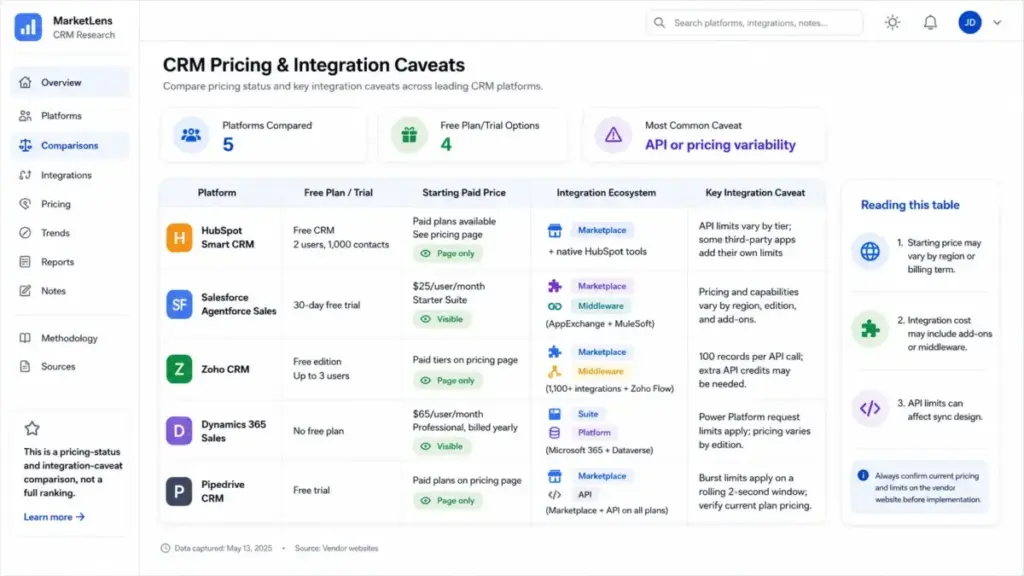This screenshot has height=576, width=1024.
Task: Click the star icon in sidebar note
Action: (x=32, y=428)
